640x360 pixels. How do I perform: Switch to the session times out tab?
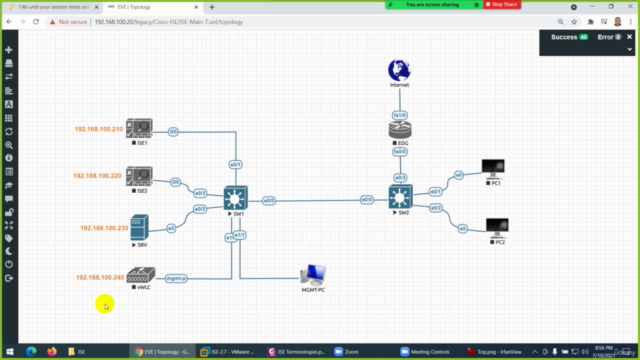[x=52, y=7]
